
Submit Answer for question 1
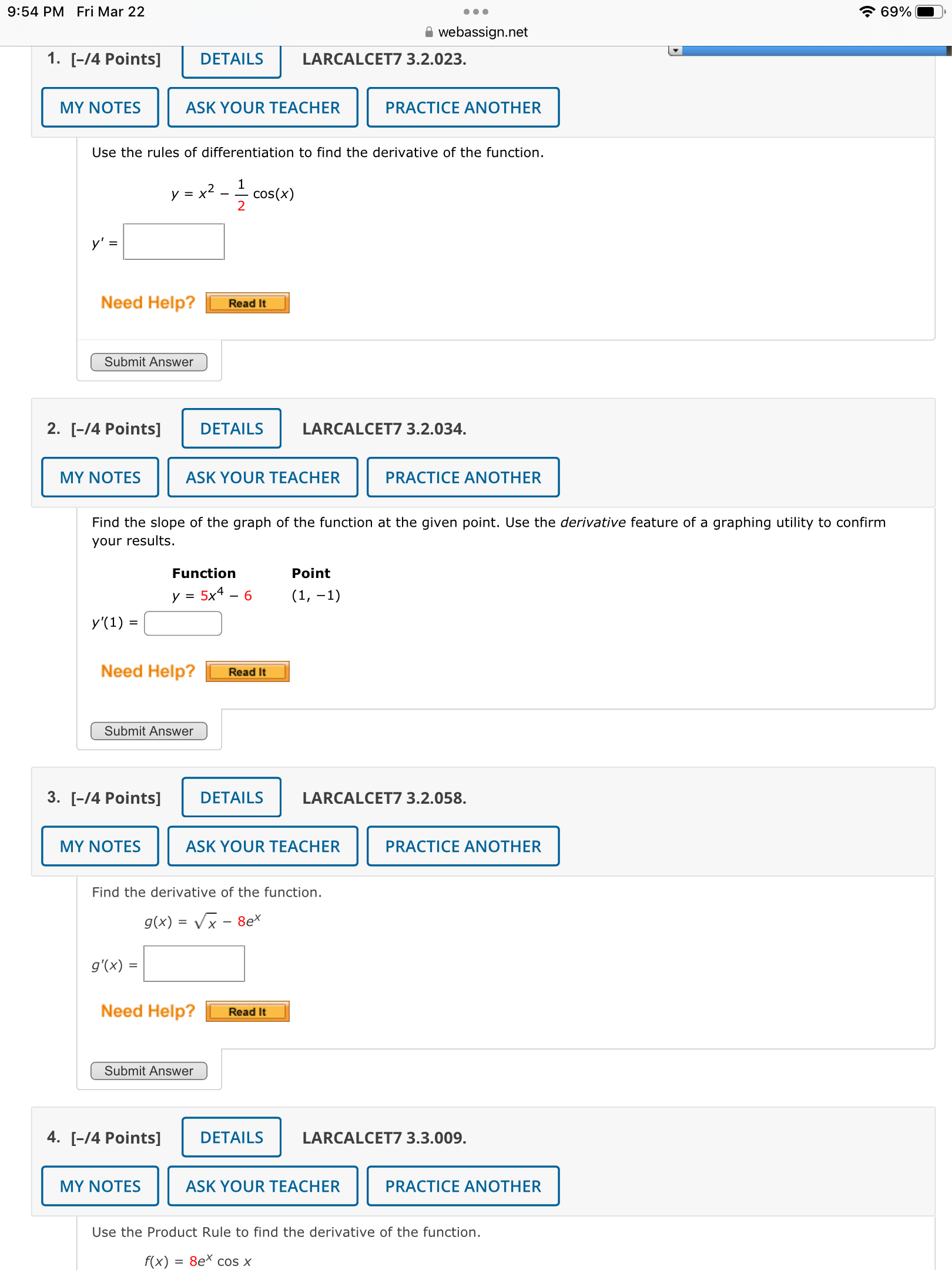pos(149,362)
